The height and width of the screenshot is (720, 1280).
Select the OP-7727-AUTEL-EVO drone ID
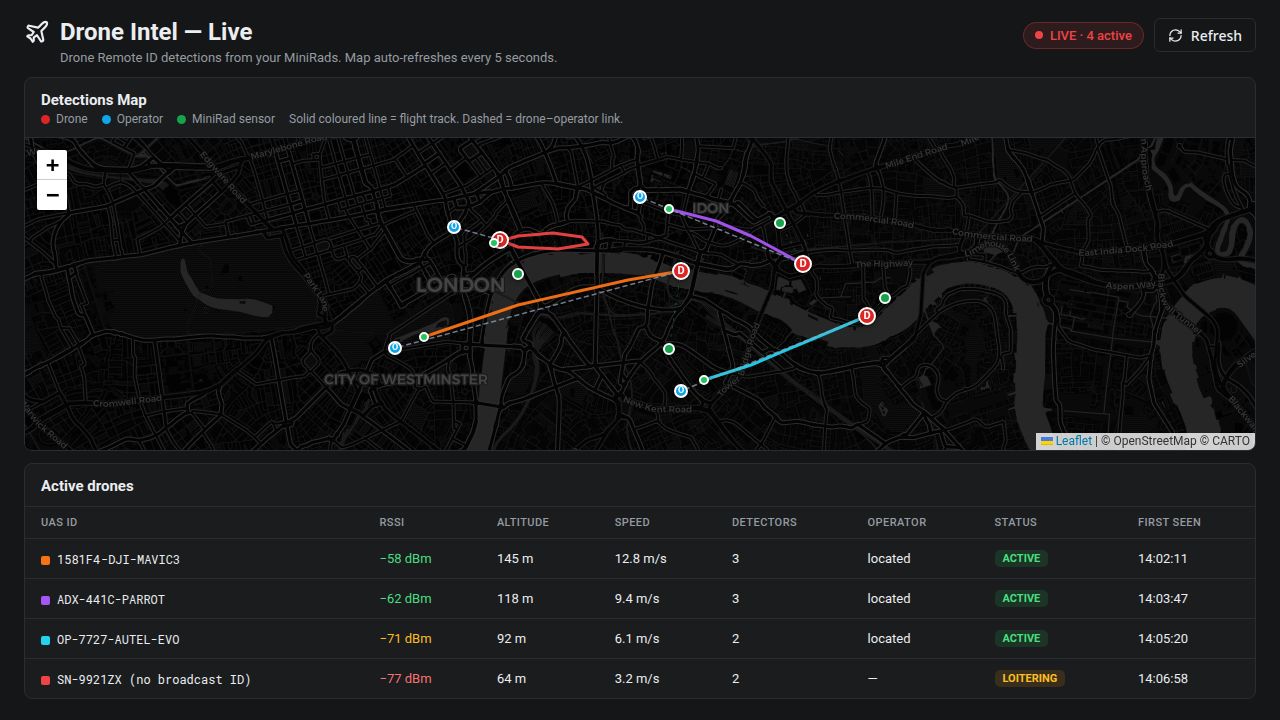[118, 640]
